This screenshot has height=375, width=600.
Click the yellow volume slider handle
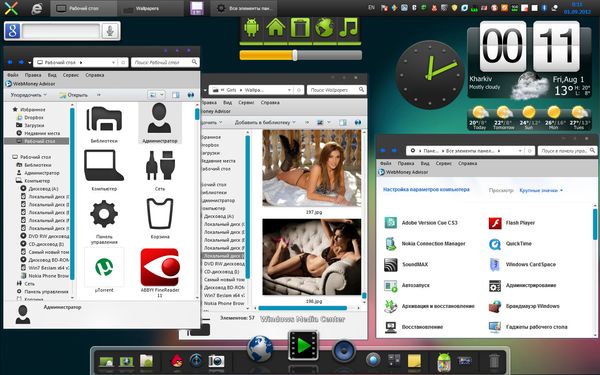295,55
